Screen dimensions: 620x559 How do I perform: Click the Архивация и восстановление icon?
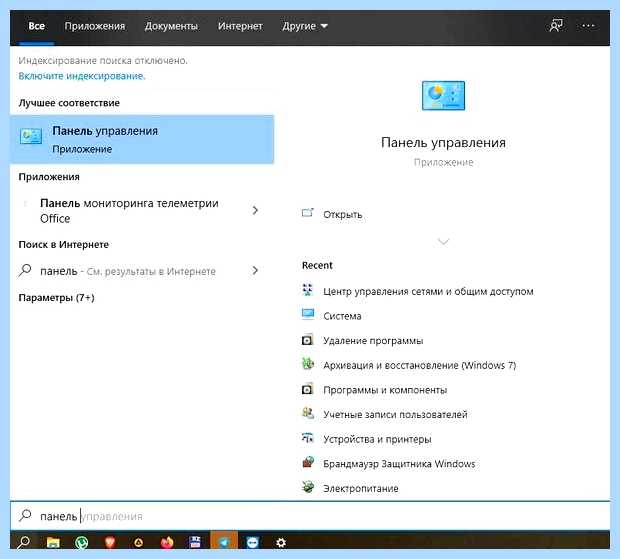pyautogui.click(x=308, y=364)
